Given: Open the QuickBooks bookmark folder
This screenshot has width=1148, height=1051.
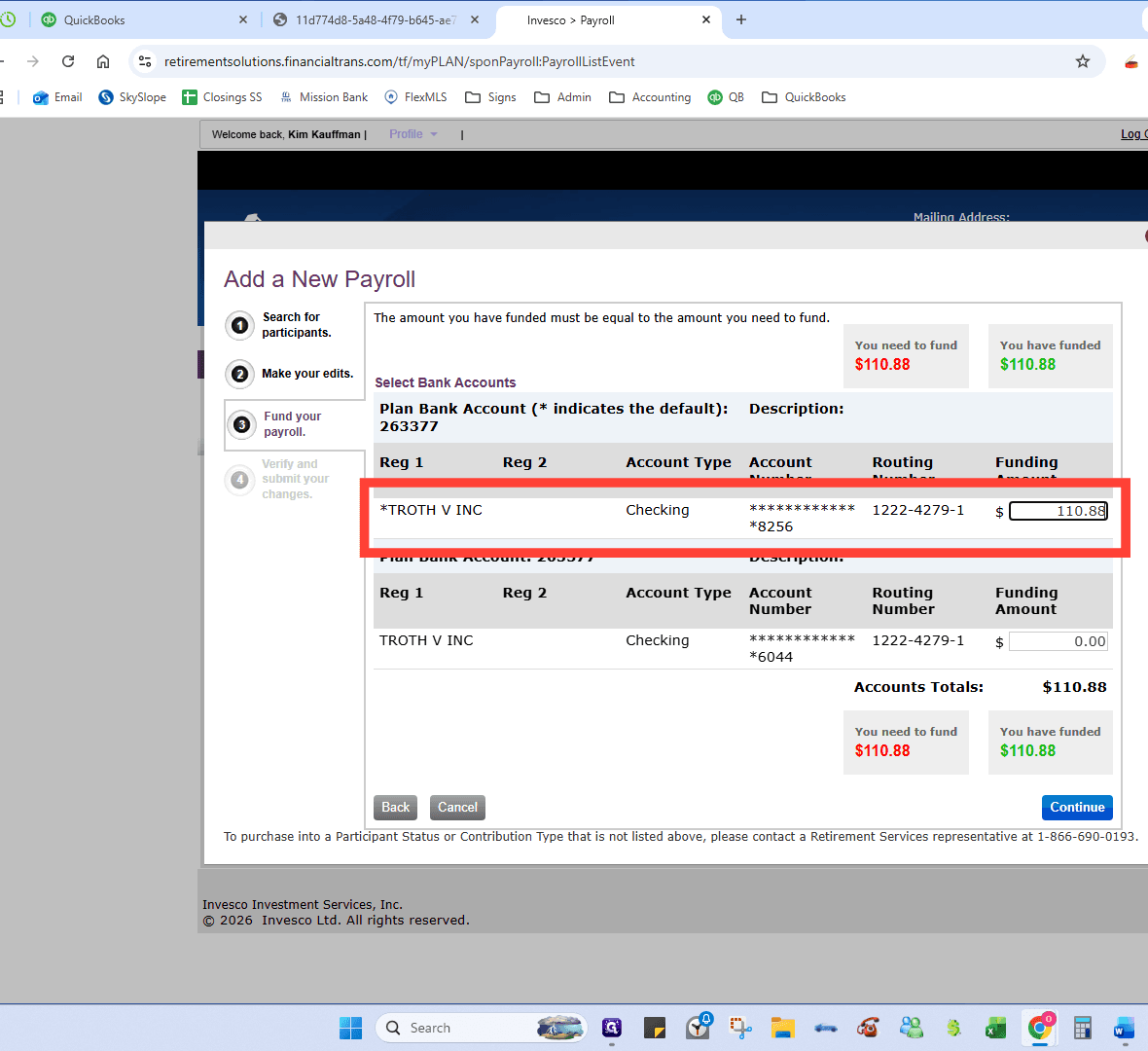Looking at the screenshot, I should point(804,97).
